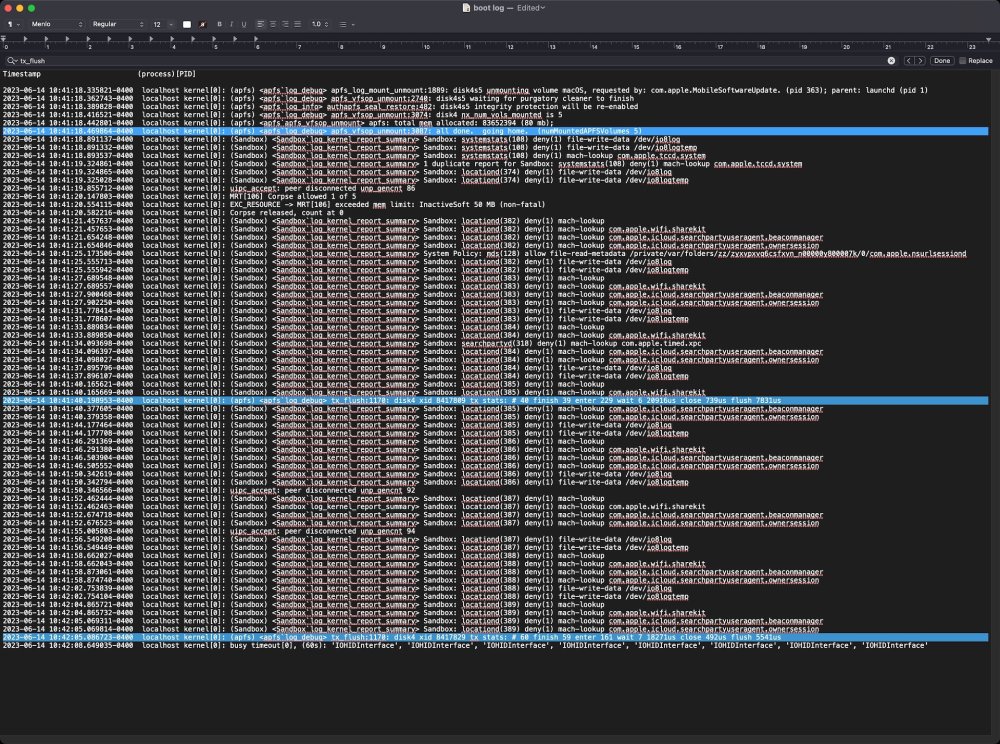Open the paragraph styles dropdown

(x=13, y=24)
